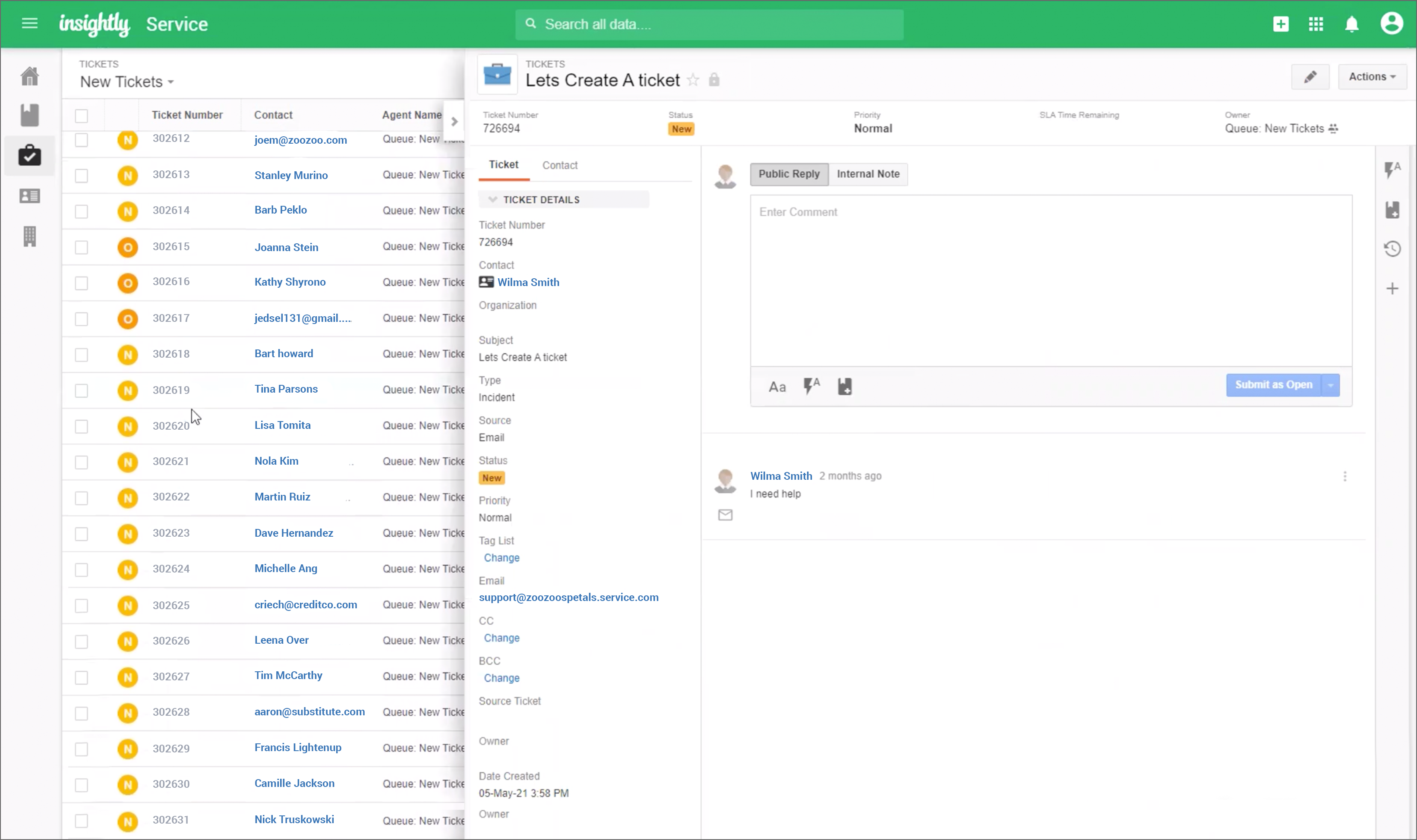
Task: Open ticket history clock icon
Action: pos(1392,249)
